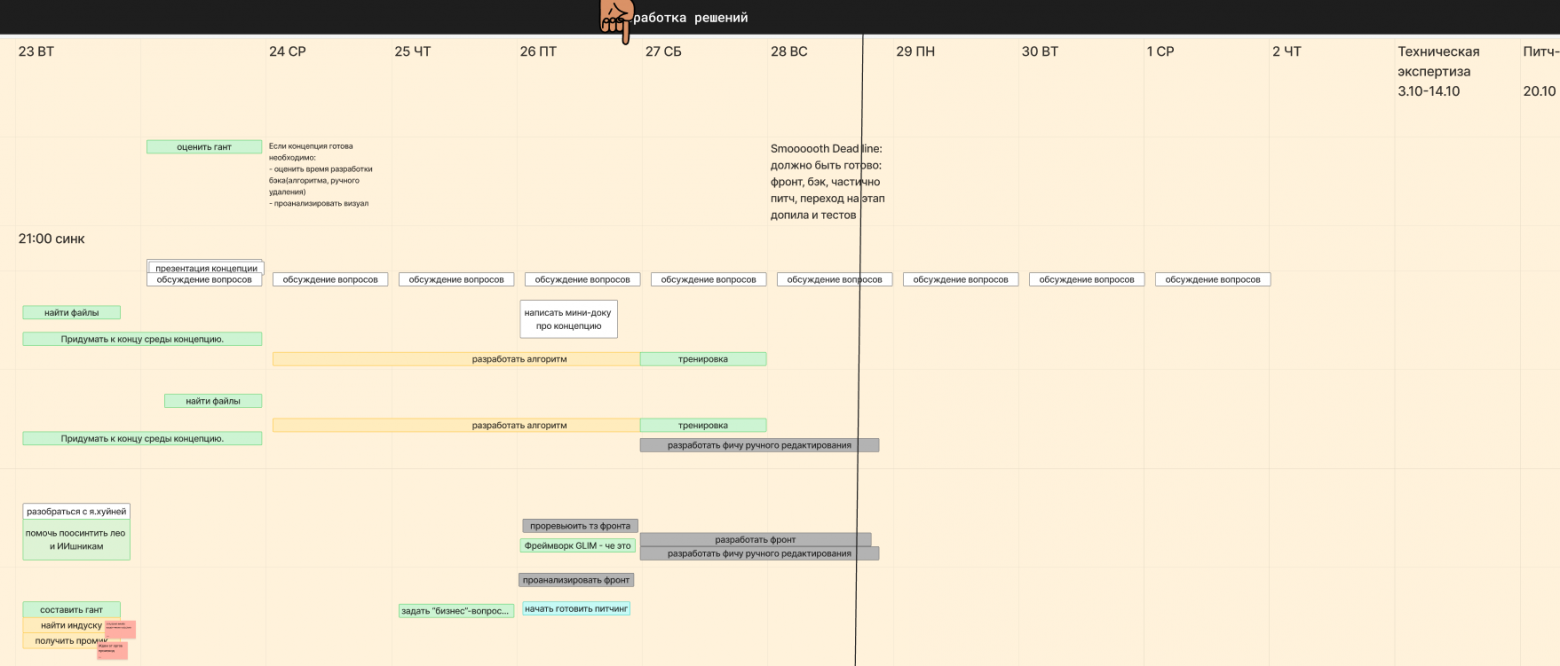Image resolution: width=1560 pixels, height=666 pixels.
Task: Click 'обсуждение вопросов' in the 1 СР column
Action: (1213, 280)
